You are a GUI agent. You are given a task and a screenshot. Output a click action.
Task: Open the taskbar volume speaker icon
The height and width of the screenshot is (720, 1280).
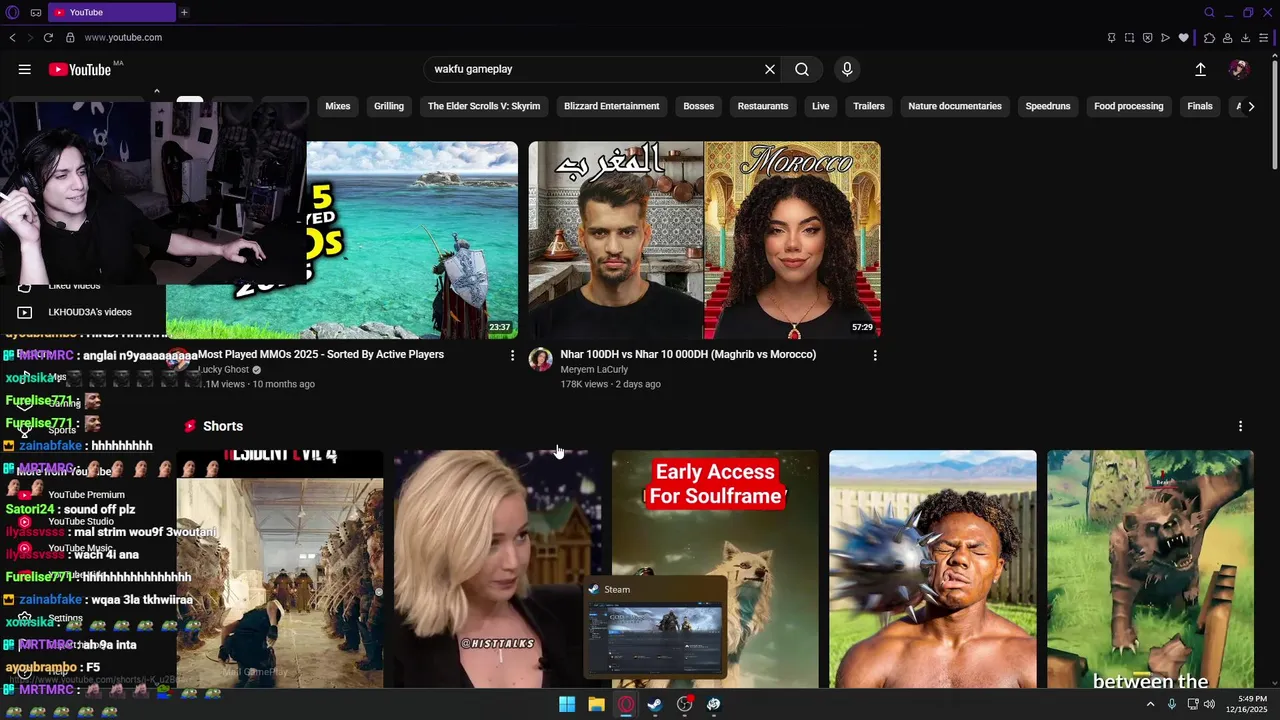coord(1210,704)
